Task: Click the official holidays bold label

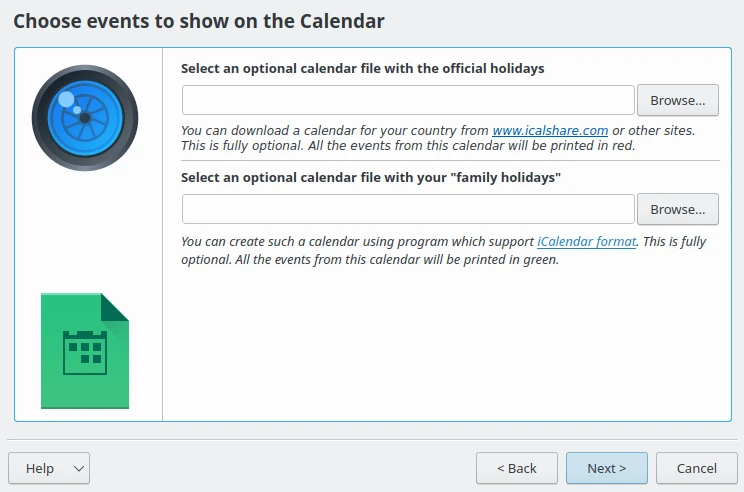Action: (362, 68)
